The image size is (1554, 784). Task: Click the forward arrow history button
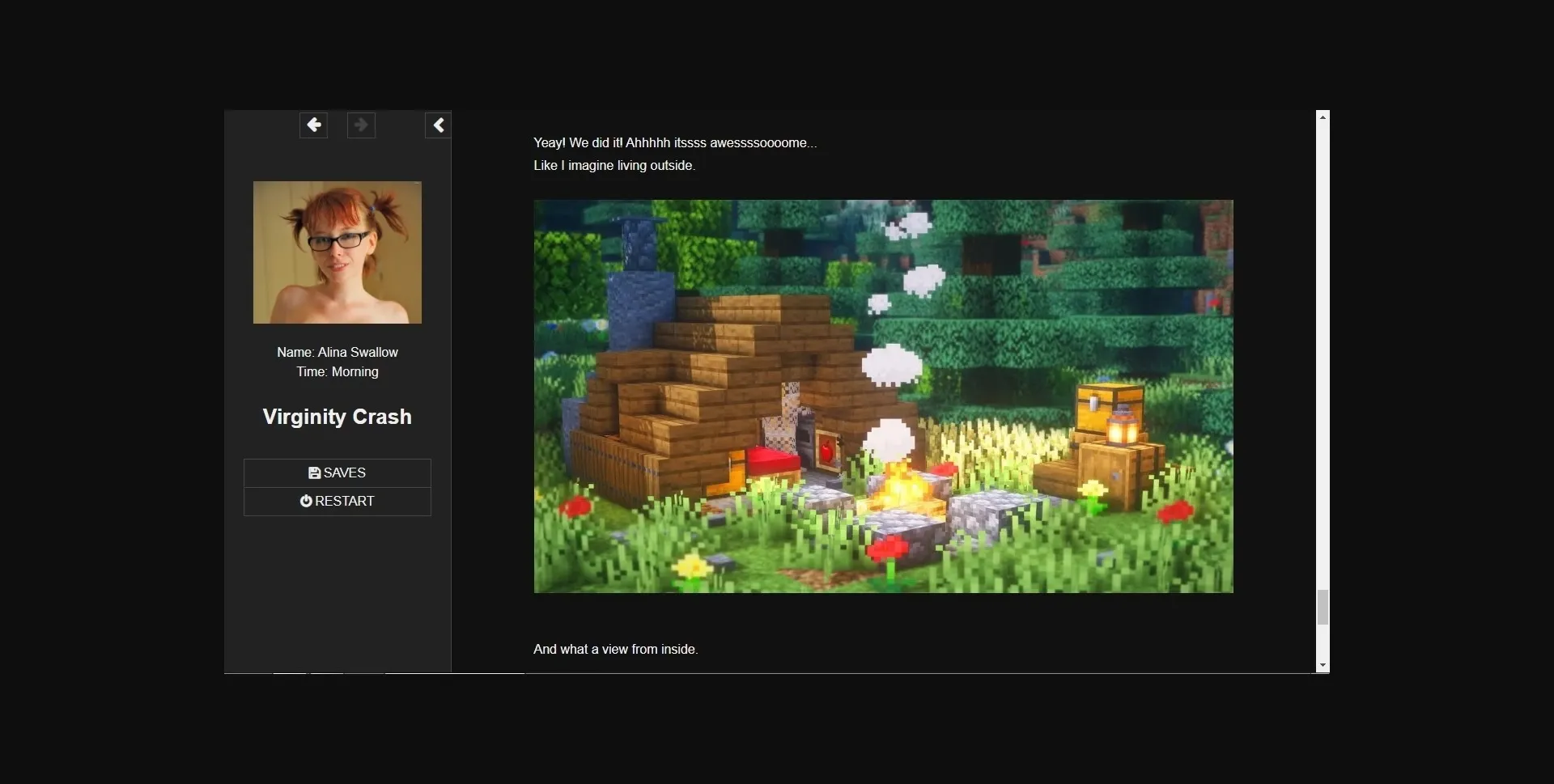click(x=361, y=125)
